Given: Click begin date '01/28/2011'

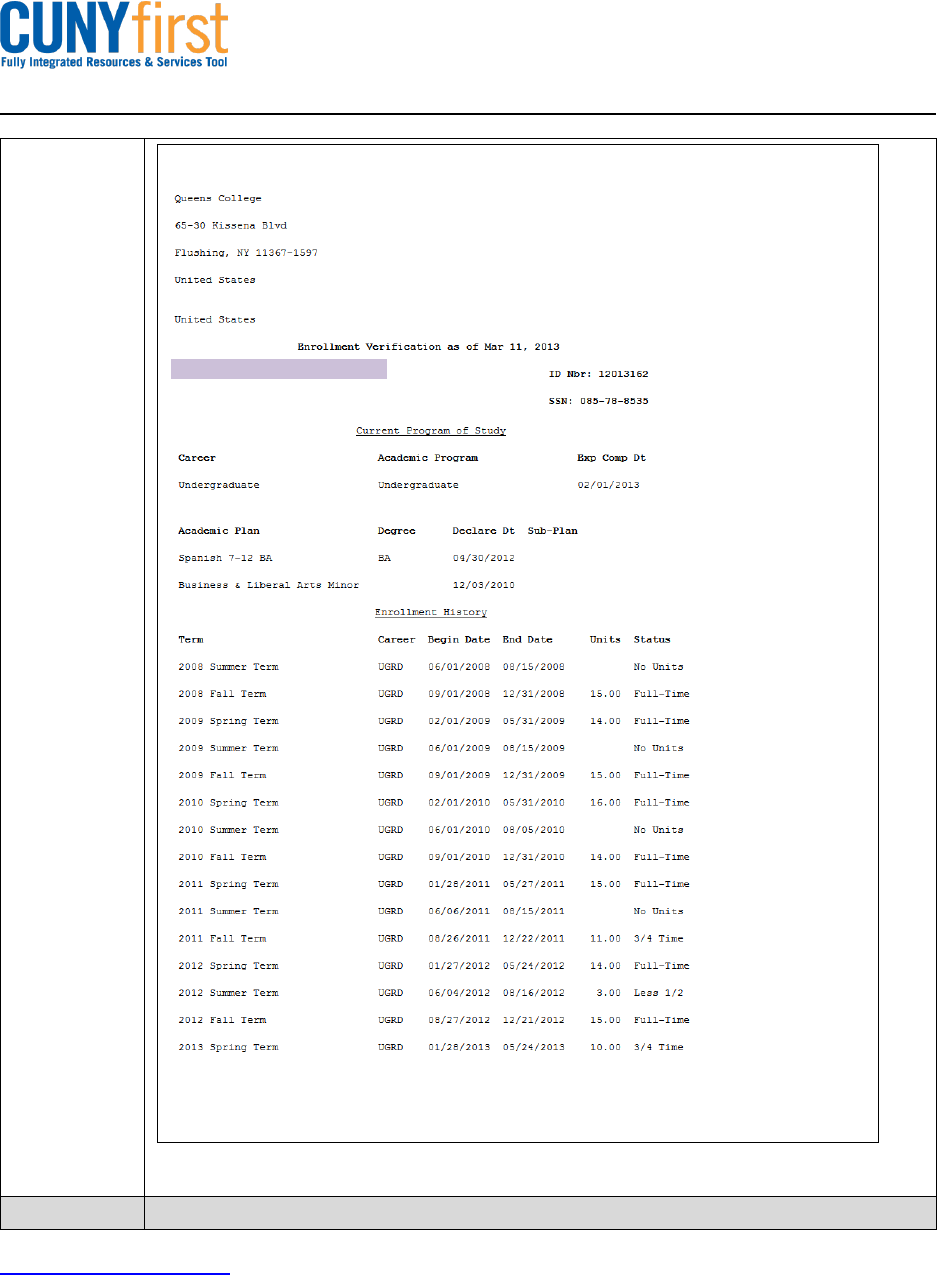Looking at the screenshot, I should [459, 884].
